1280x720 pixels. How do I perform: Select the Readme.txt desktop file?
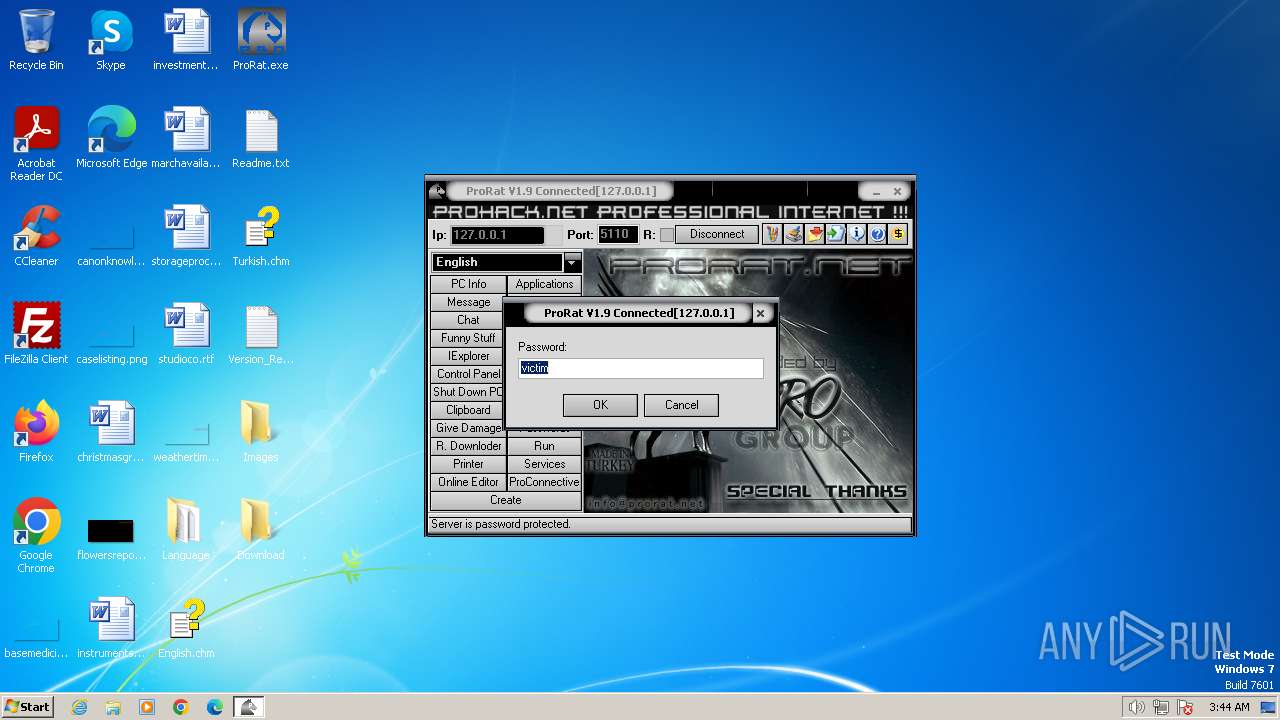pos(261,138)
